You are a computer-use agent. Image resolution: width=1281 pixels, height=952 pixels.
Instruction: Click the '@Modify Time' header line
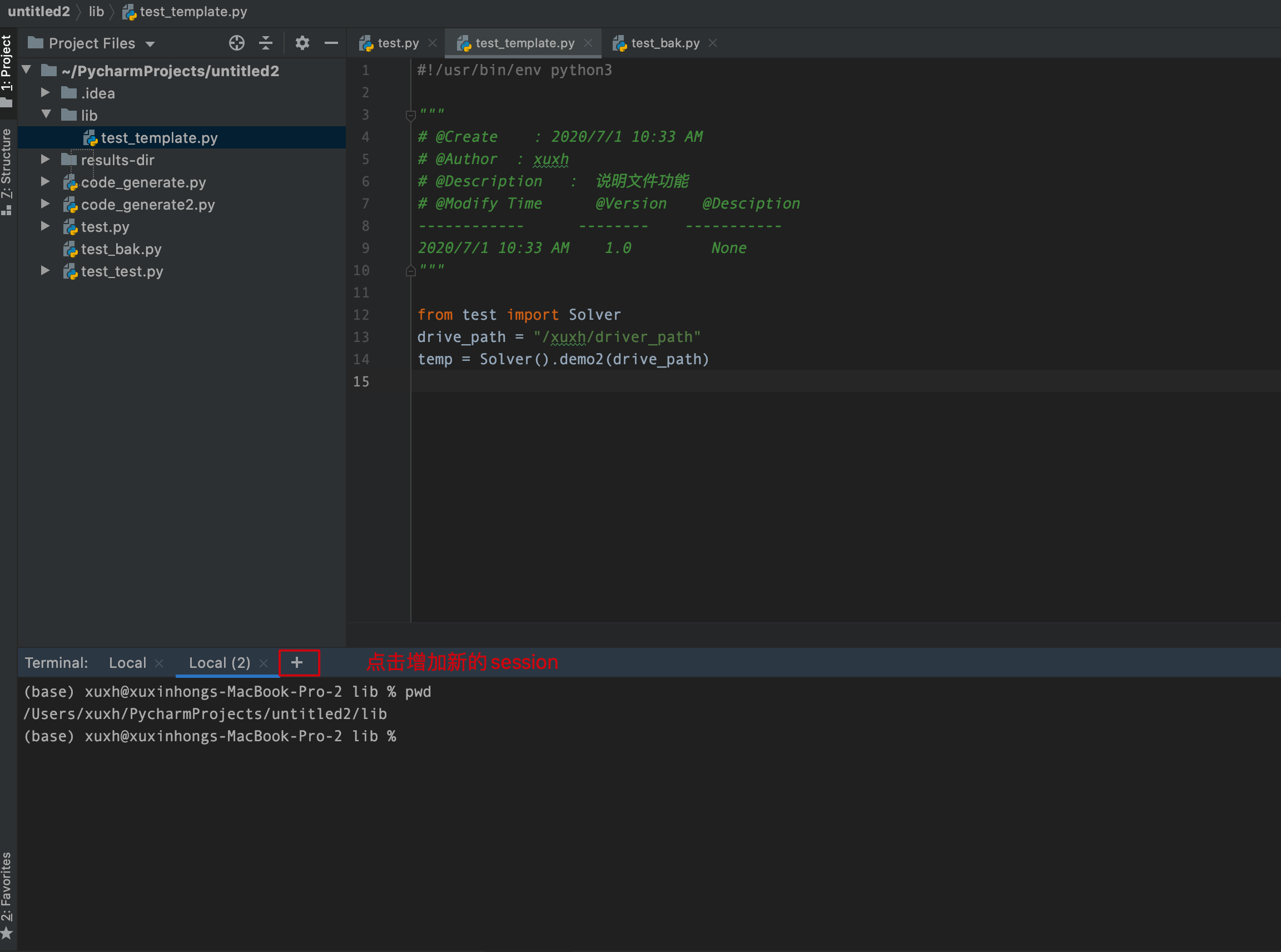click(608, 204)
